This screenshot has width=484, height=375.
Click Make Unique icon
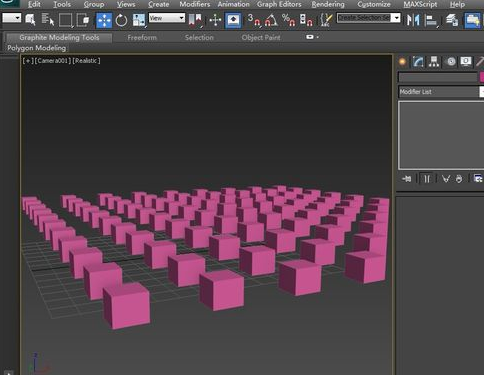click(x=446, y=179)
